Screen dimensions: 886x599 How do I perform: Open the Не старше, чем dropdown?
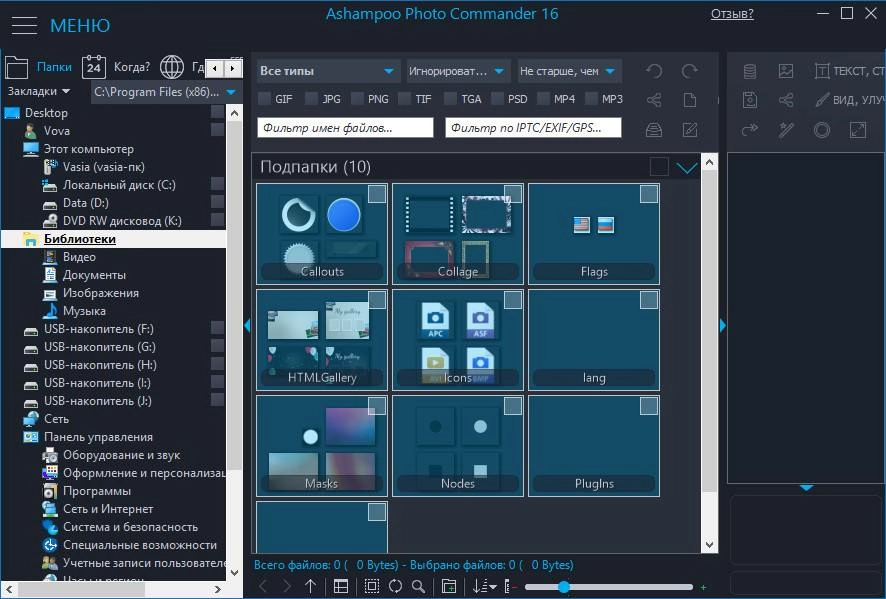pyautogui.click(x=570, y=71)
